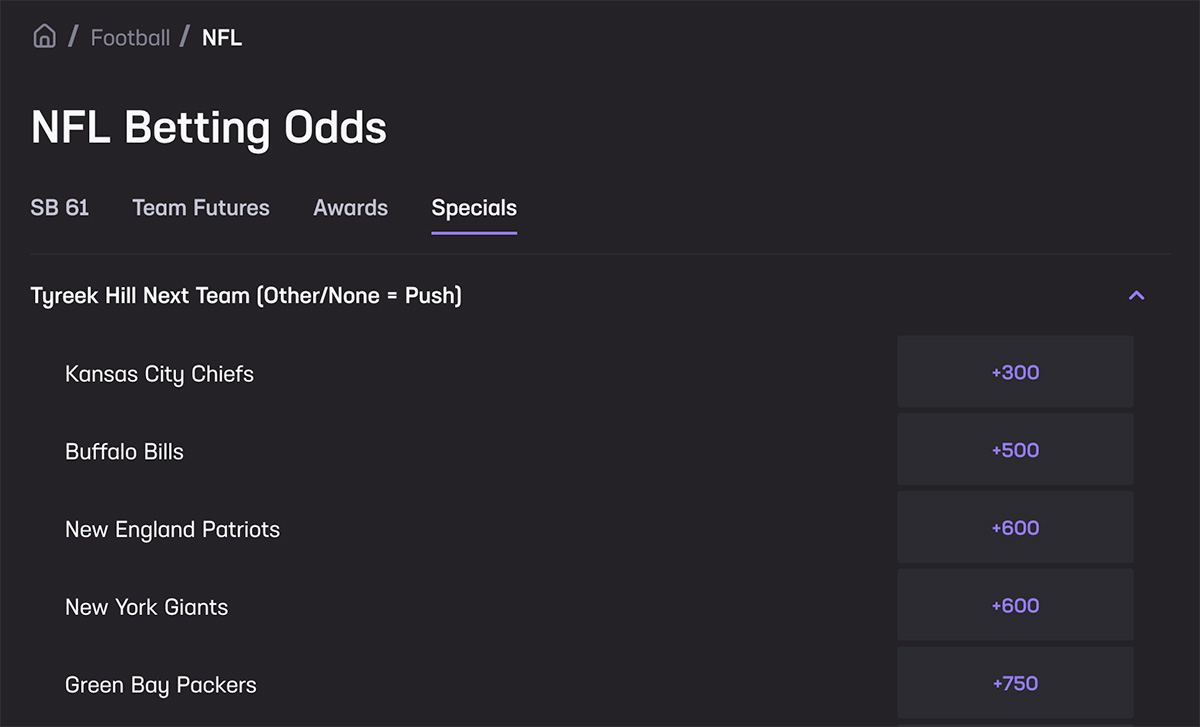1200x727 pixels.
Task: Select Kansas City Chiefs +300 odds
Action: tap(1015, 371)
